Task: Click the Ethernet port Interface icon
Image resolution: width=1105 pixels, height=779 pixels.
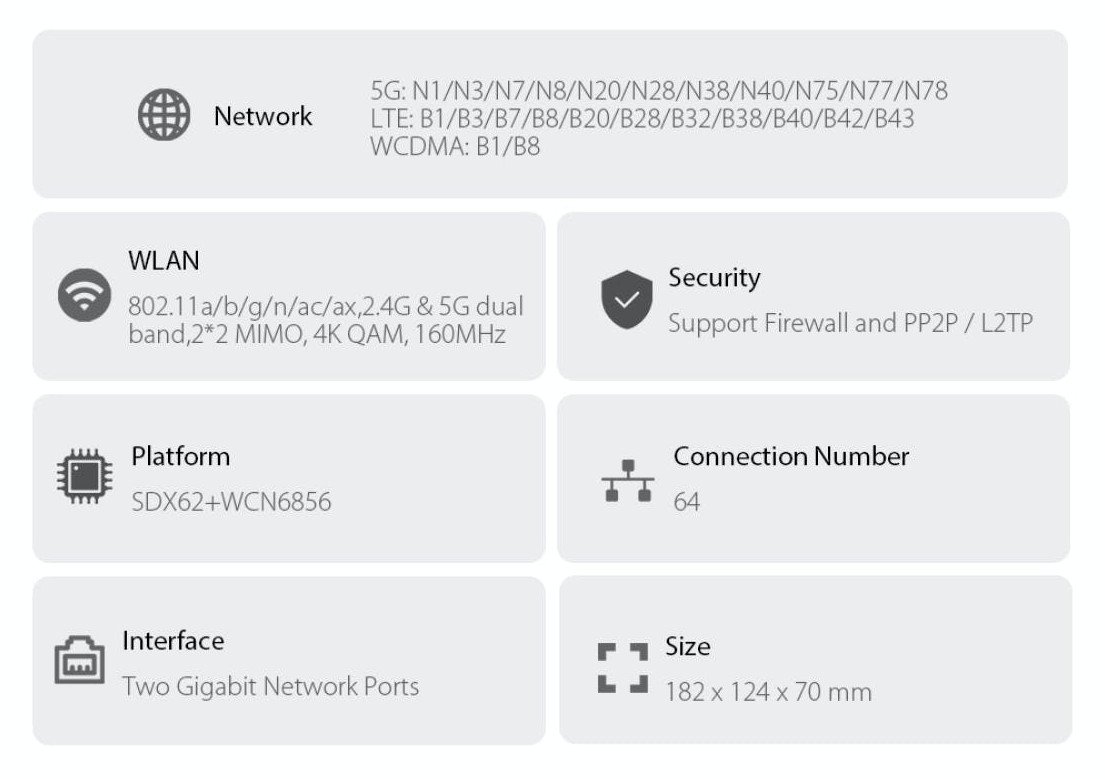Action: [x=79, y=660]
